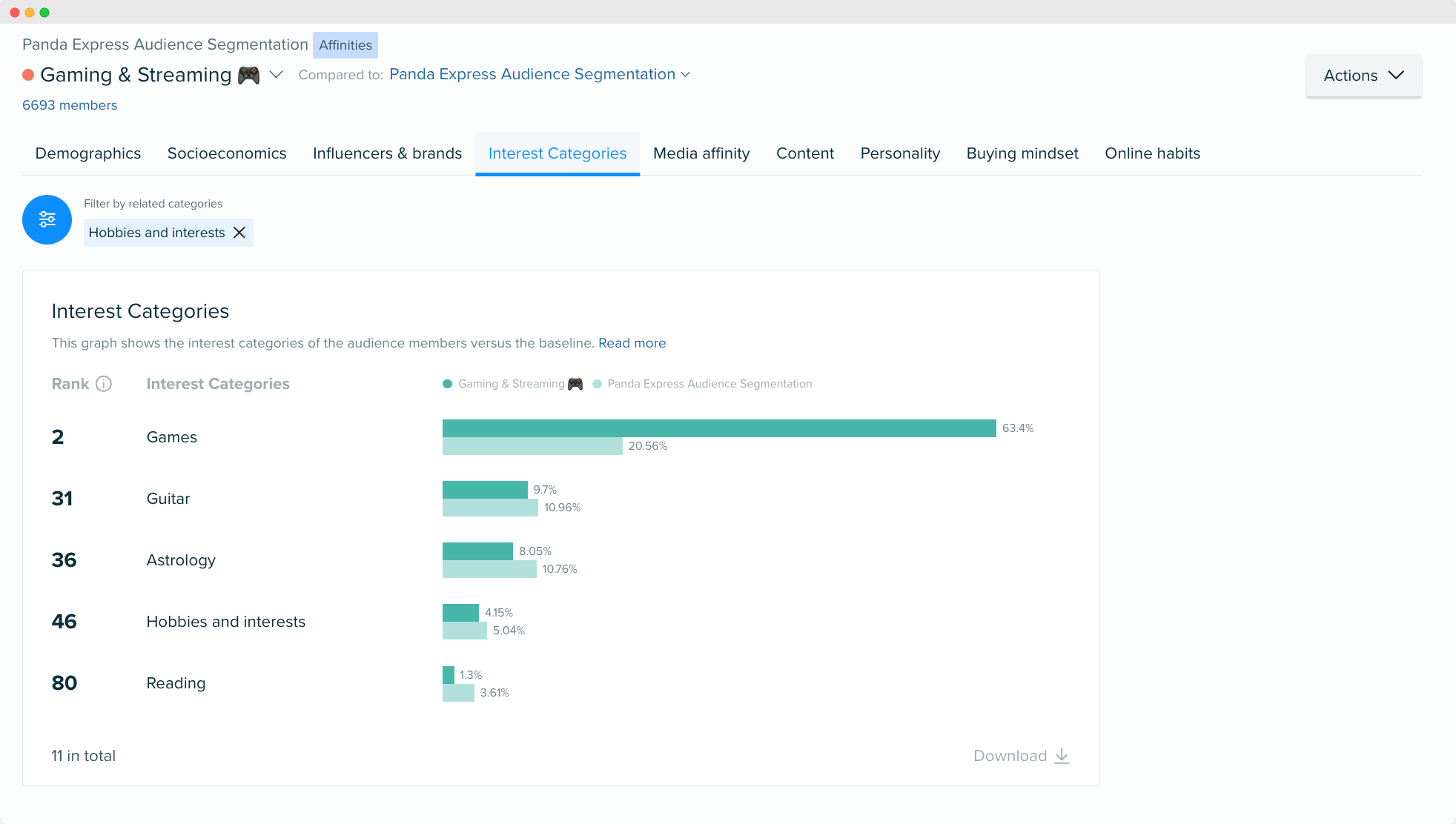Click the filter by related categories icon
This screenshot has width=1456, height=824.
click(46, 219)
